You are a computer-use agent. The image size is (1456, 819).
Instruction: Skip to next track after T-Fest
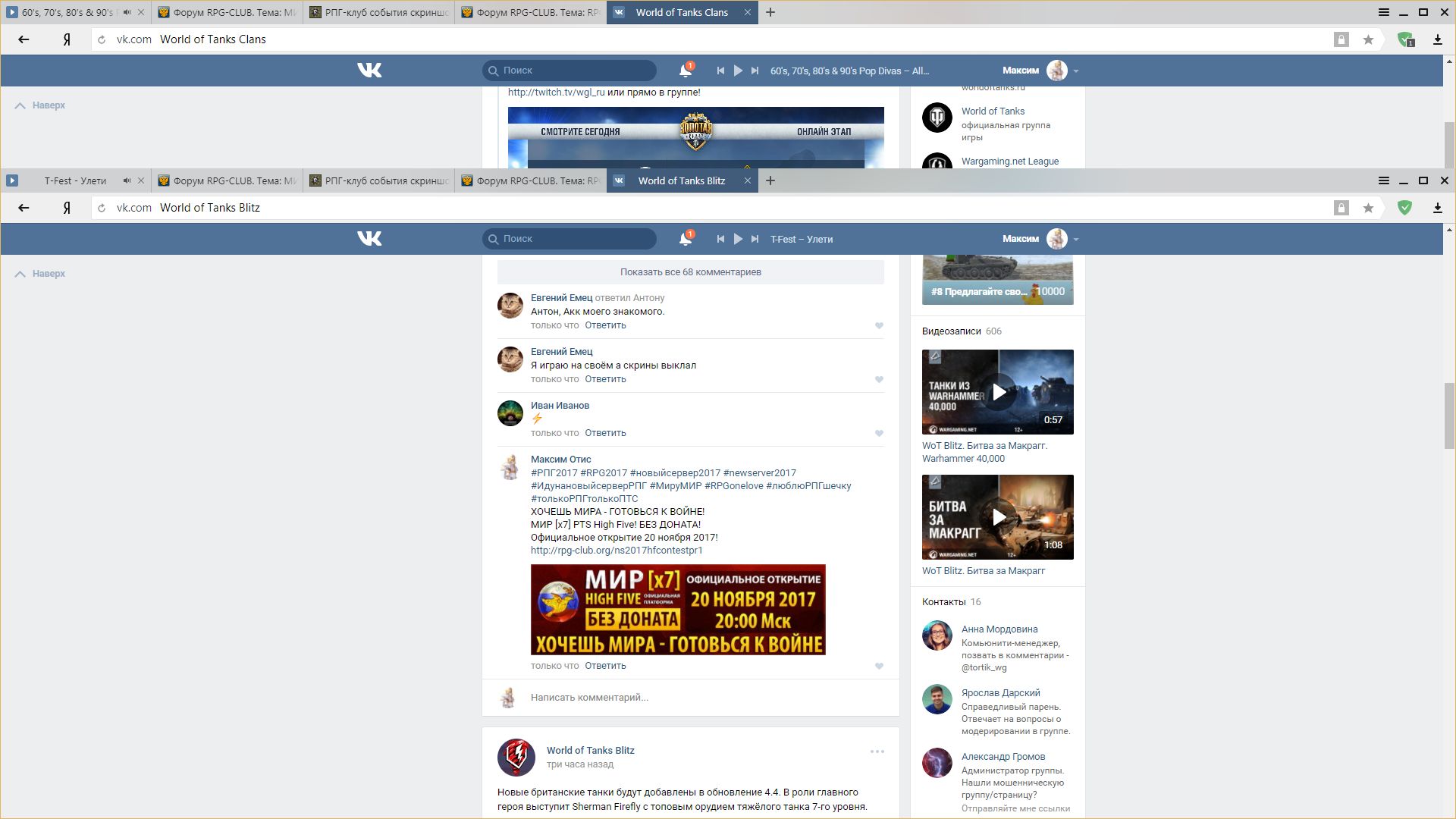[x=755, y=239]
